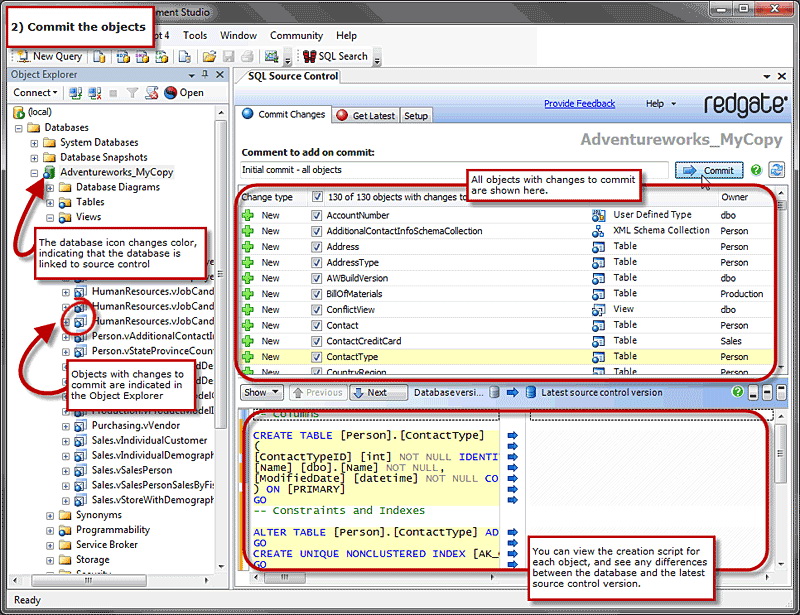Open the Connect dropdown
This screenshot has width=800, height=615.
pos(35,93)
